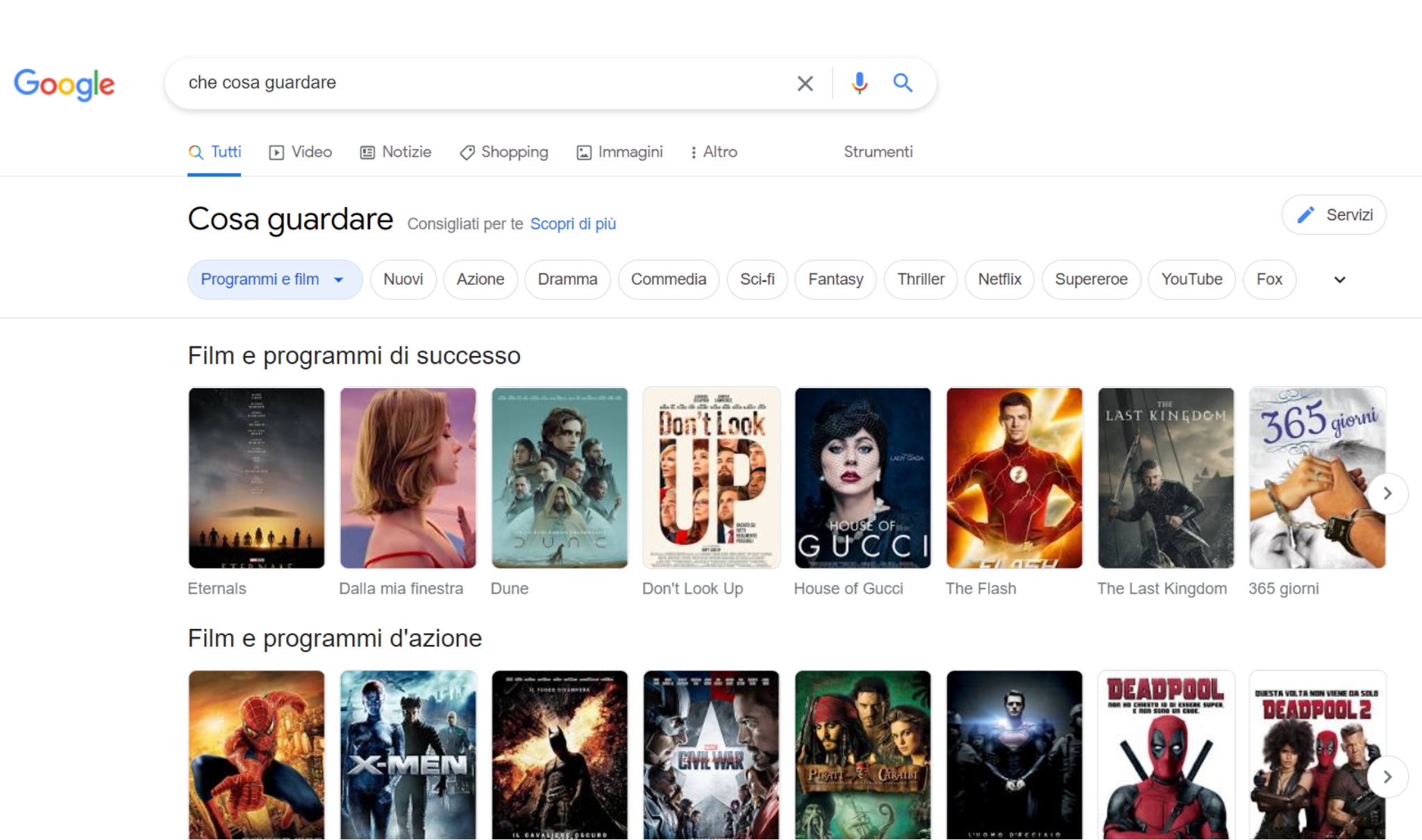Screen dimensions: 1422x840
Task: Click 'The Last Kingdom' title text
Action: click(x=1162, y=589)
